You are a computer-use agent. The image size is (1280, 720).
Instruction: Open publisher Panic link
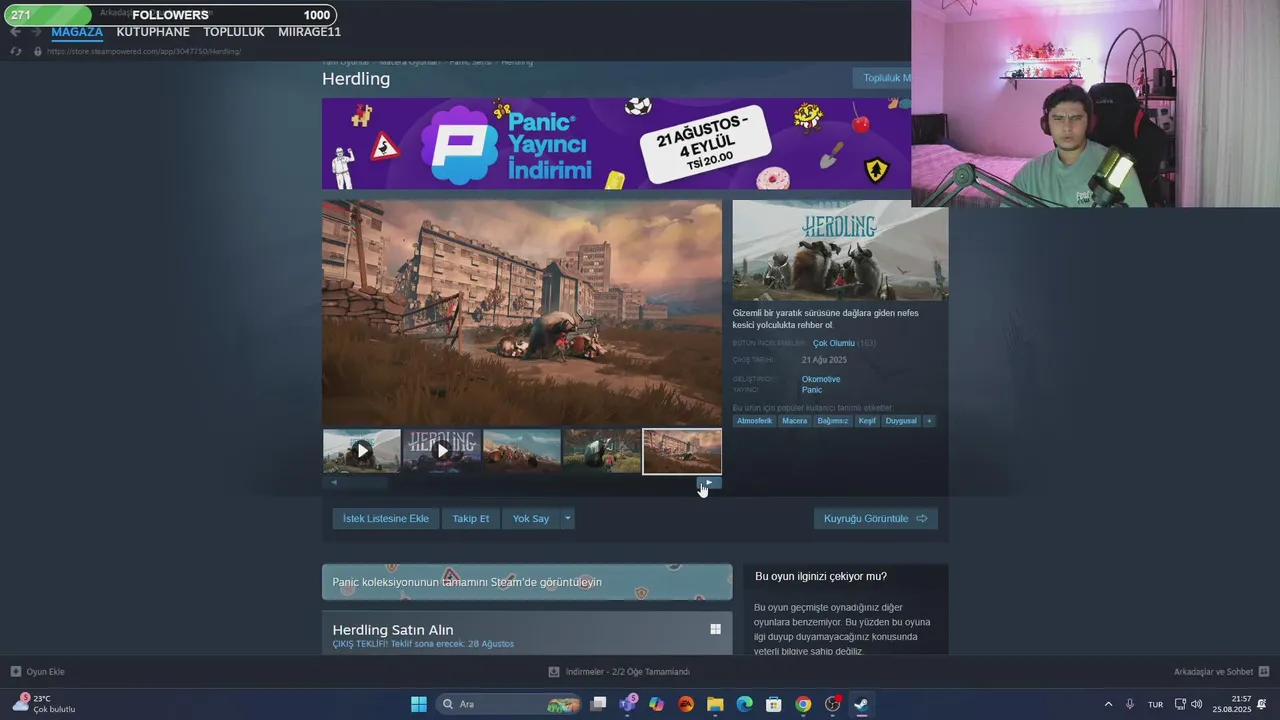point(812,390)
